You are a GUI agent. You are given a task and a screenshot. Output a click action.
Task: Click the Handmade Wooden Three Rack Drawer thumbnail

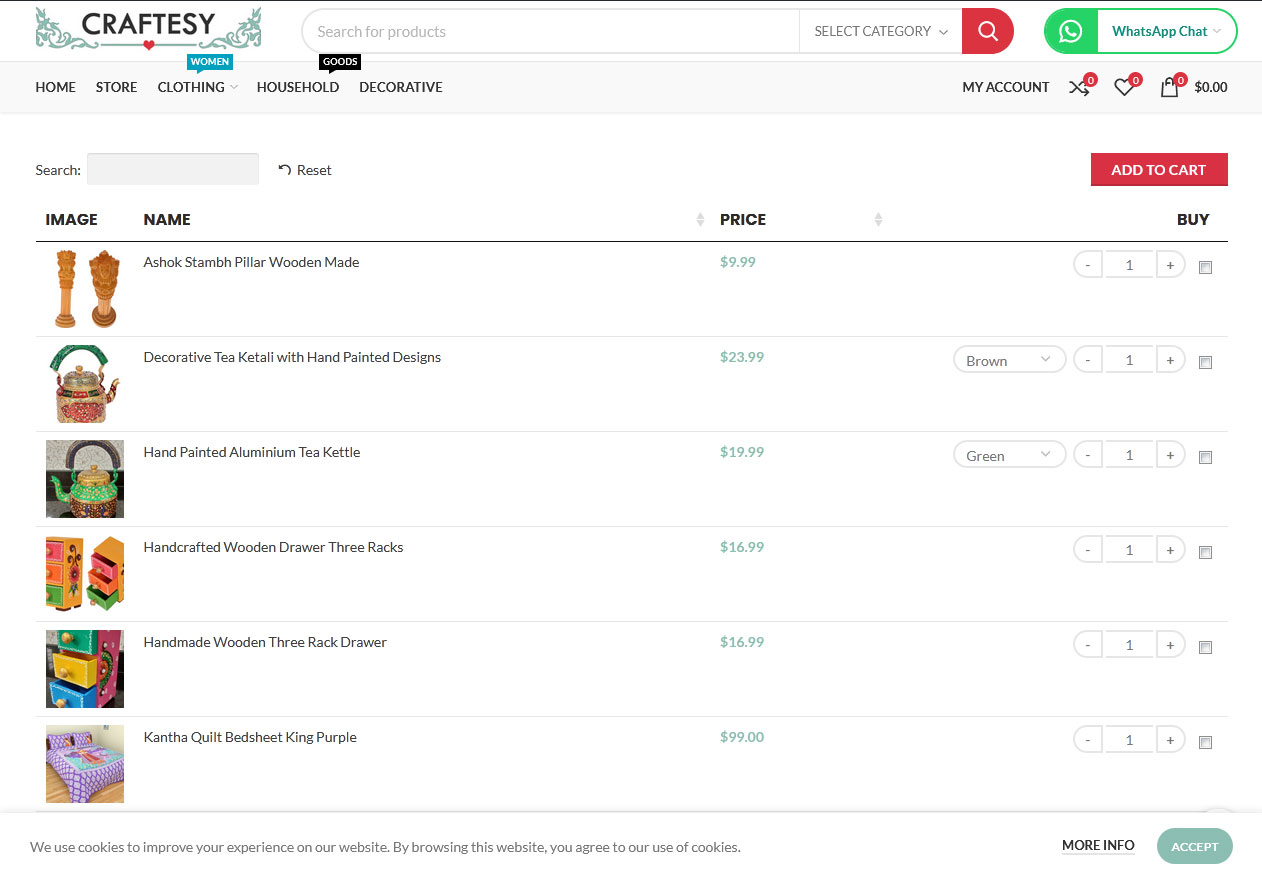(x=85, y=669)
